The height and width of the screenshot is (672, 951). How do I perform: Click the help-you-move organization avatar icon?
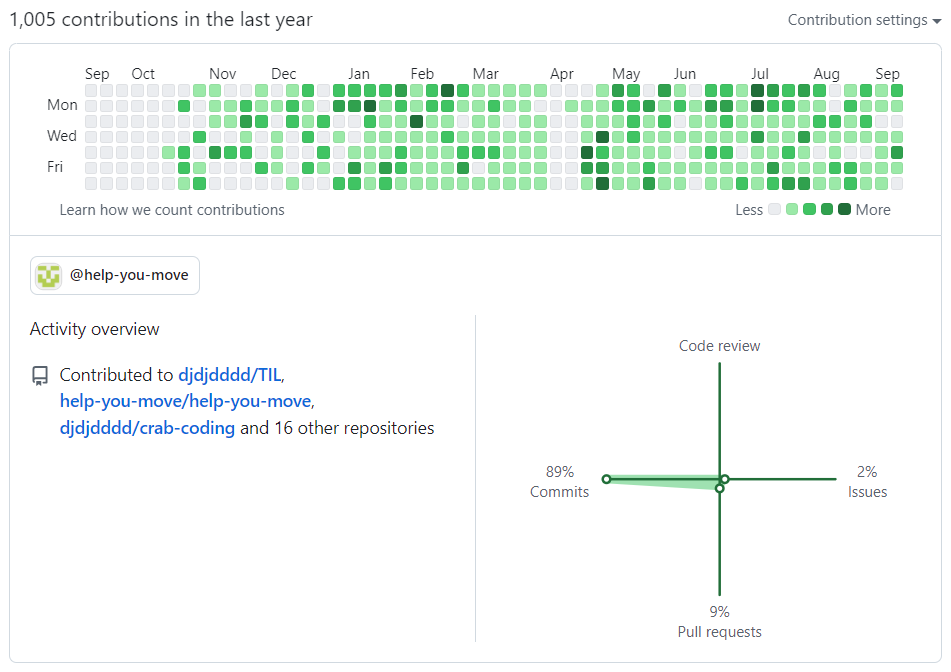pos(49,275)
